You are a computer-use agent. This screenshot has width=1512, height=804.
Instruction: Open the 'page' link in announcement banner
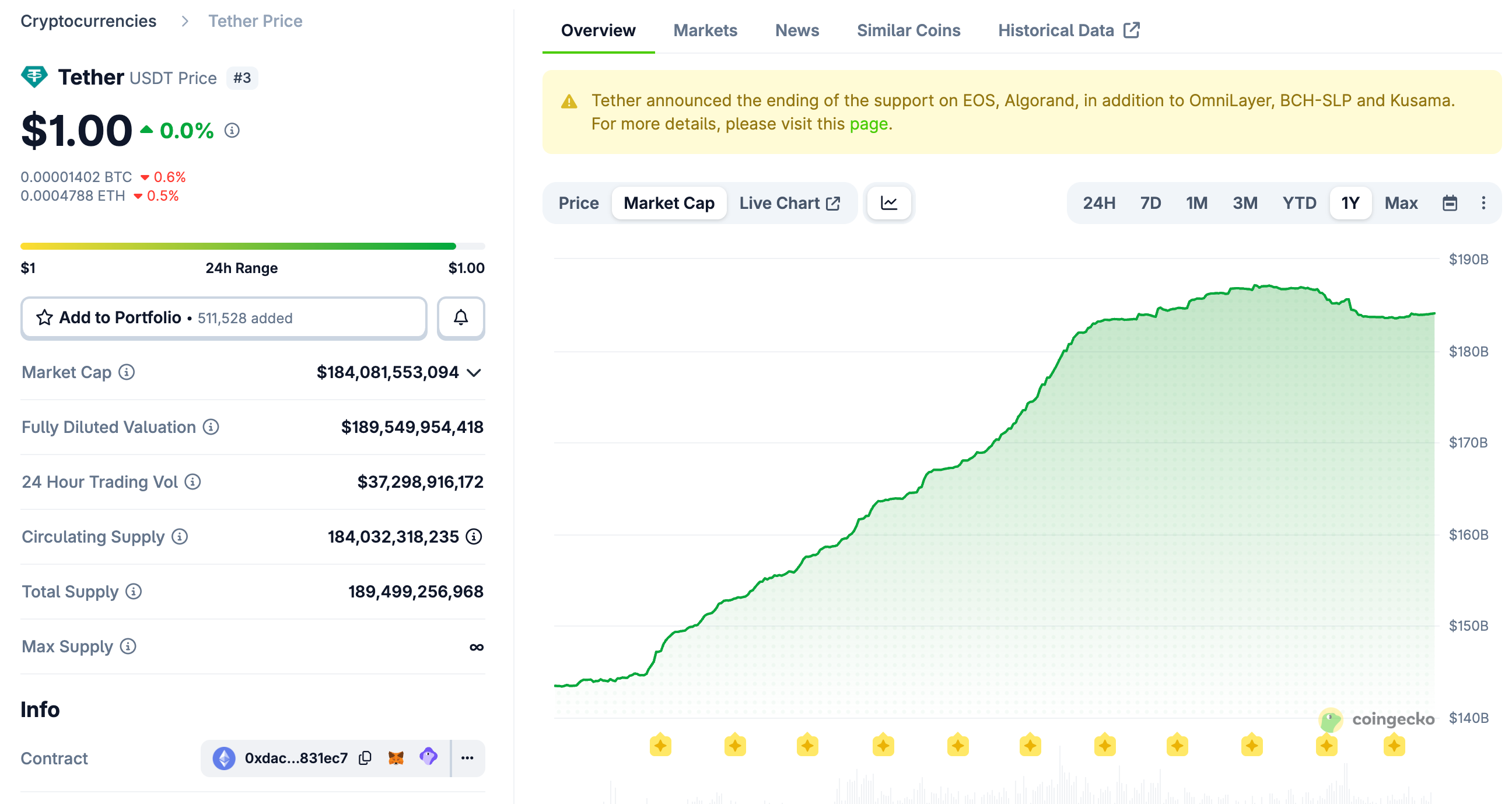click(x=868, y=124)
